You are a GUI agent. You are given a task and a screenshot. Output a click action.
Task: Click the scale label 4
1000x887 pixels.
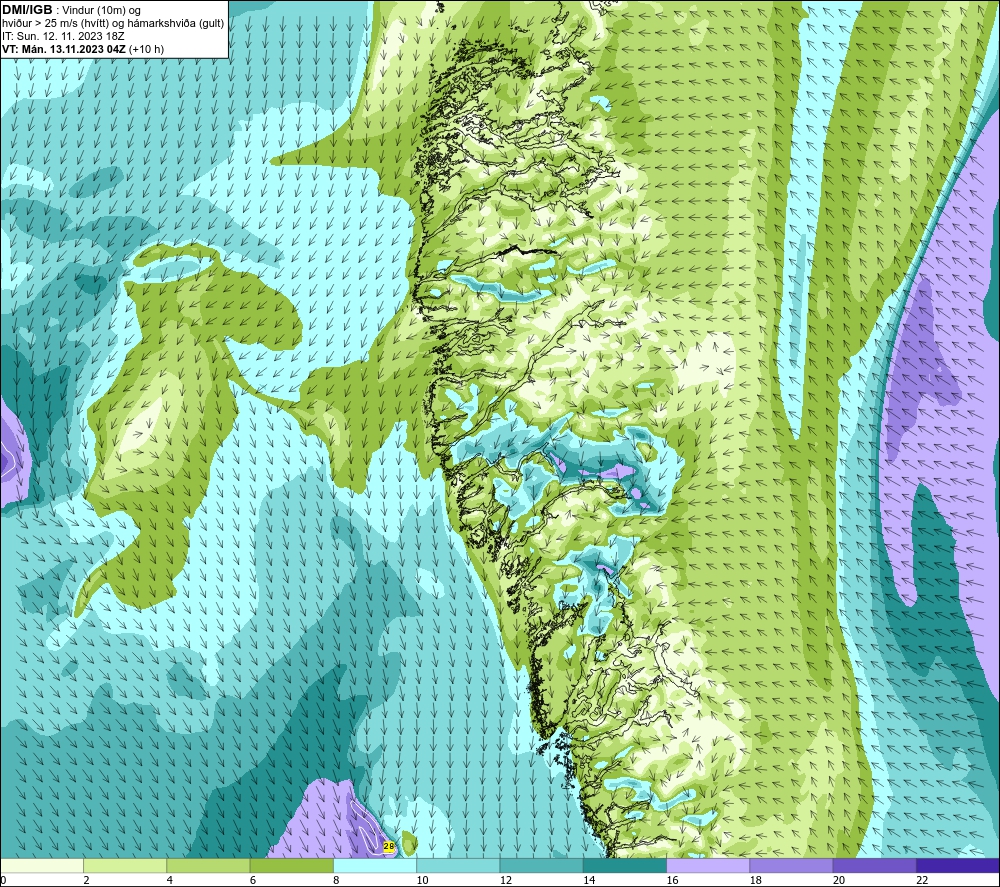170,881
